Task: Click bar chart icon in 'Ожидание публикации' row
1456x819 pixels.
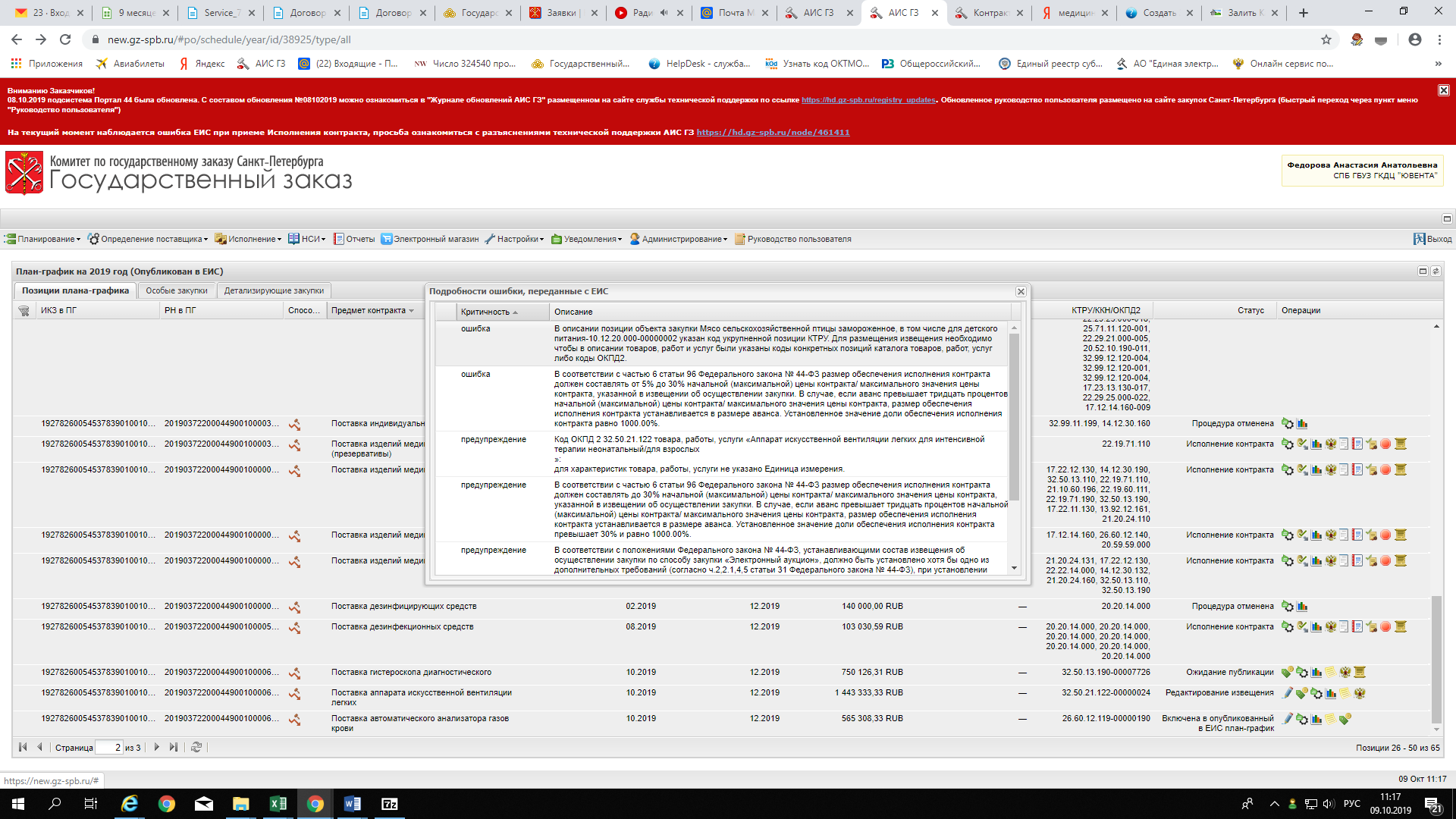Action: point(1316,673)
